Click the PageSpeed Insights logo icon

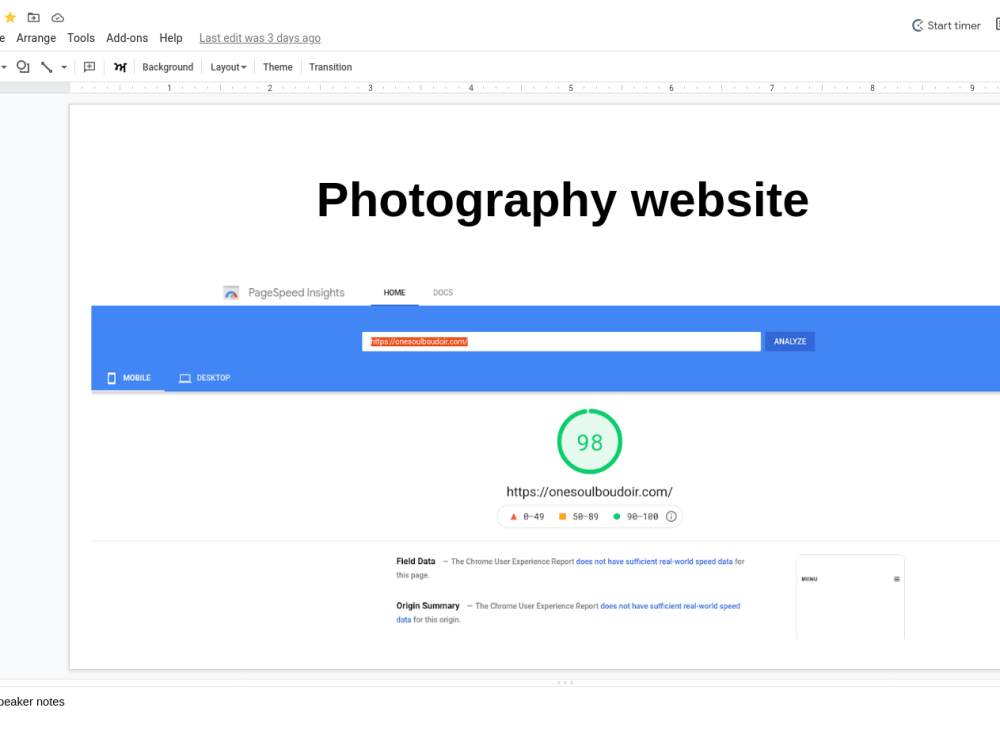click(x=231, y=293)
